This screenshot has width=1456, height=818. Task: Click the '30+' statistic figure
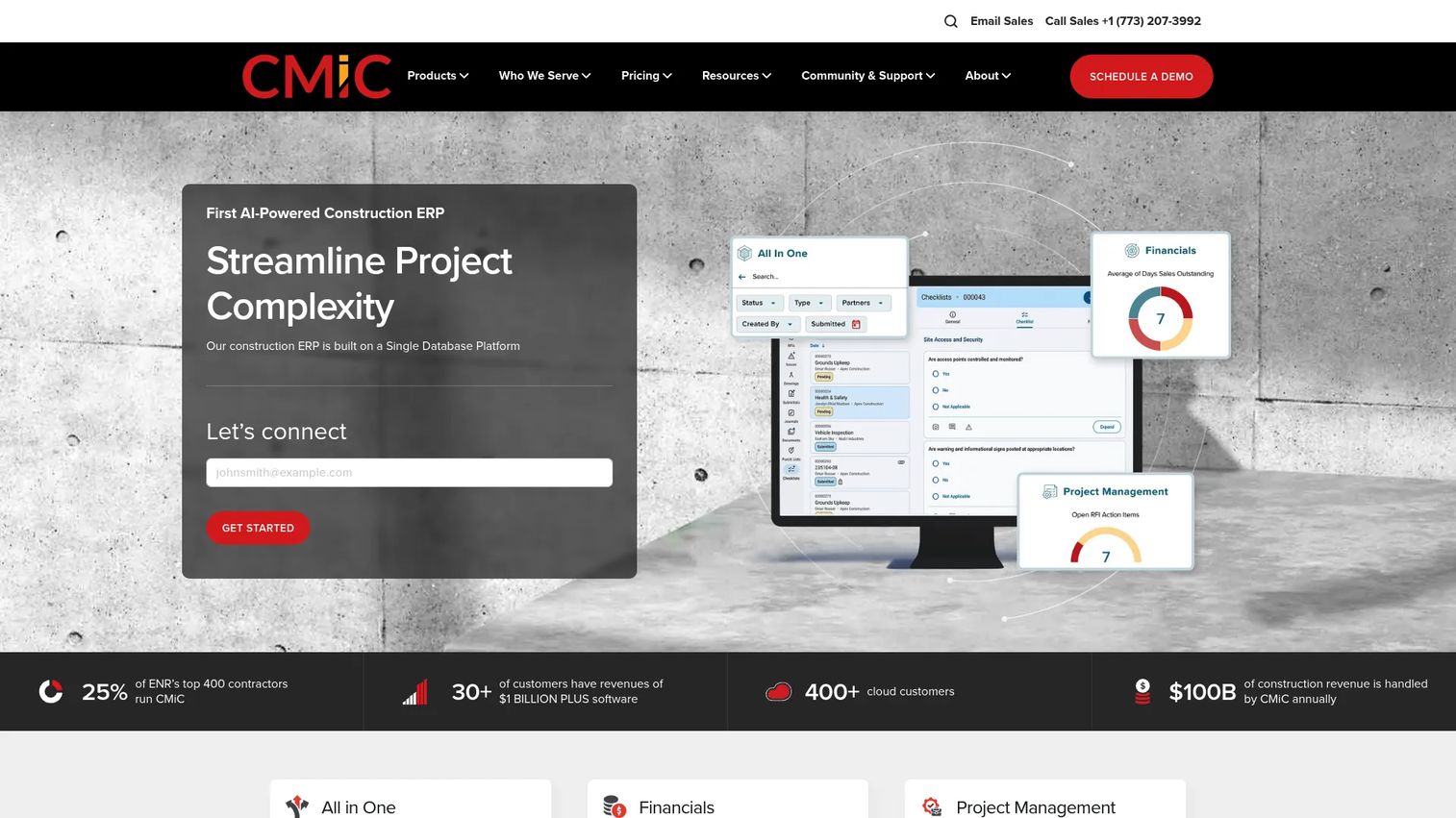click(471, 692)
